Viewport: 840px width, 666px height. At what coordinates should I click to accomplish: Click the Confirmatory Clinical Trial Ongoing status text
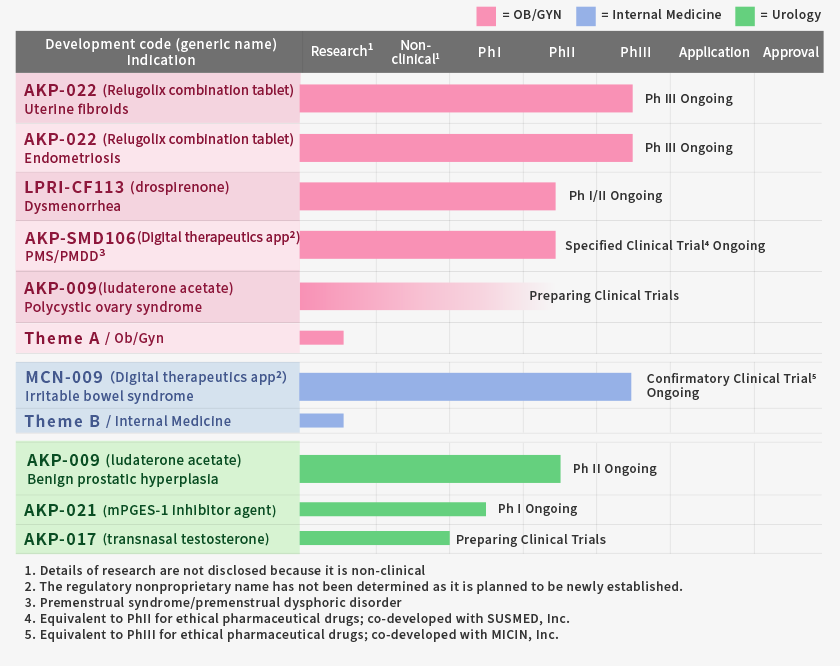pyautogui.click(x=731, y=386)
